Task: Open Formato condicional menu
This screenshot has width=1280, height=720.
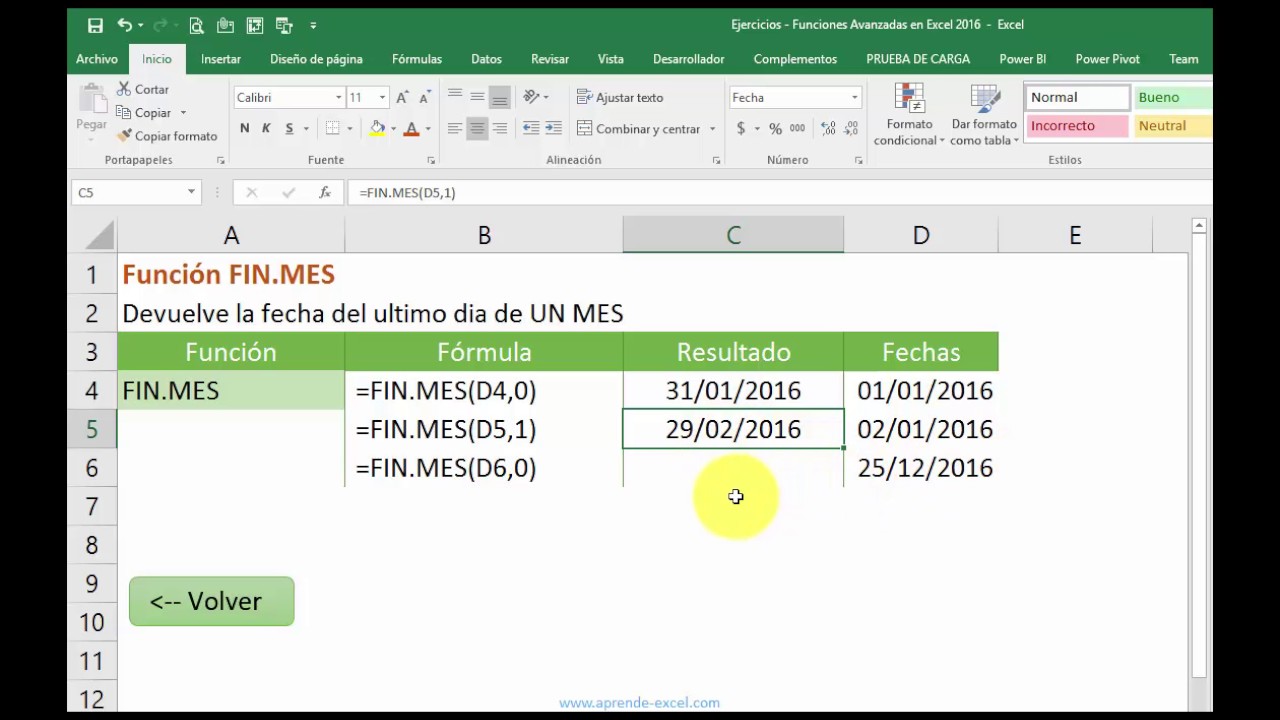Action: tap(909, 115)
